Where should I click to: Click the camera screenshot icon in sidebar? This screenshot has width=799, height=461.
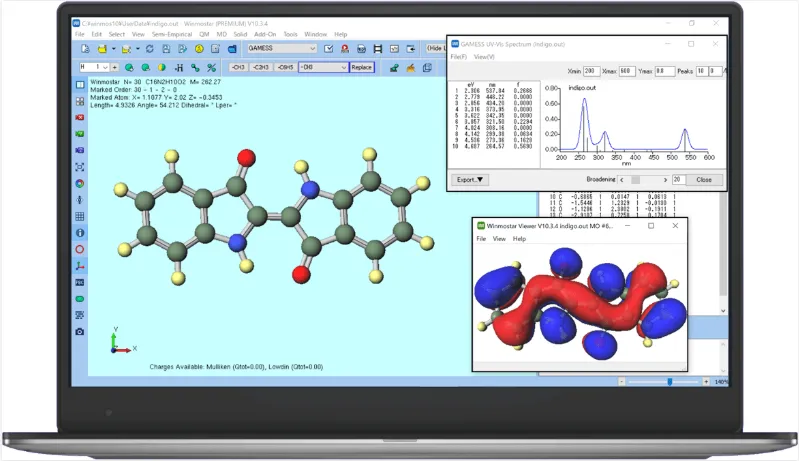point(80,332)
